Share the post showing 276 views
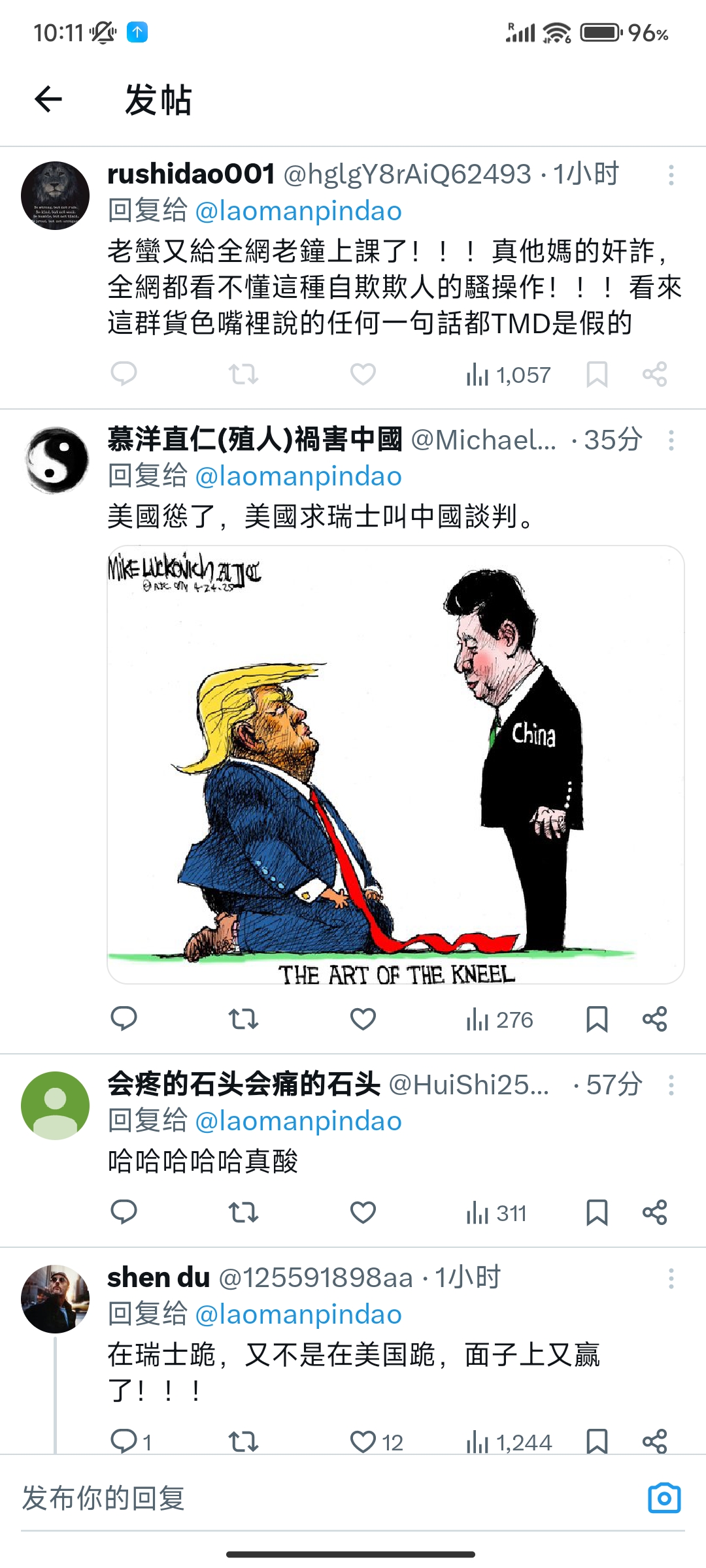The image size is (706, 1568). click(x=654, y=1019)
